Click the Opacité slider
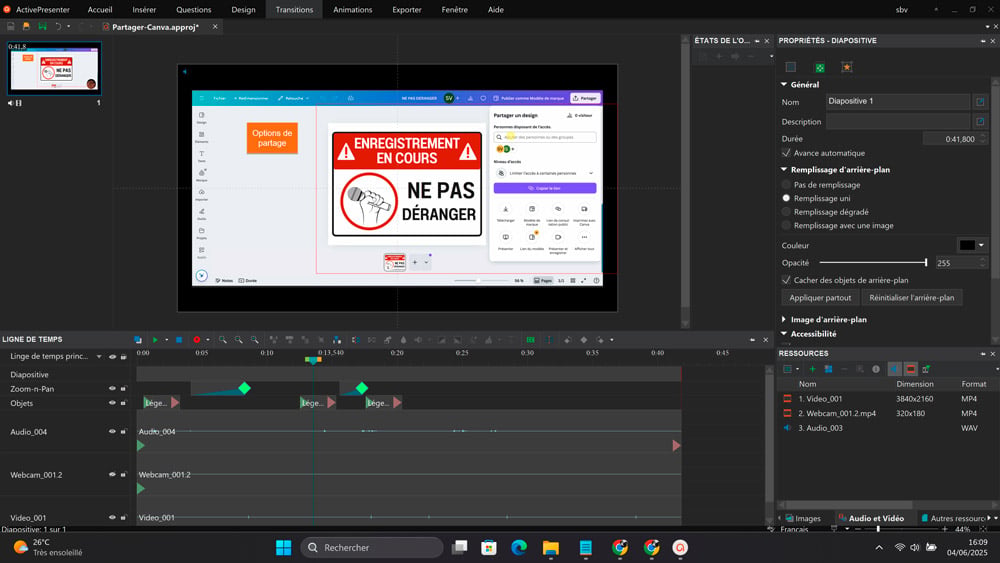1000x563 pixels. (x=872, y=263)
